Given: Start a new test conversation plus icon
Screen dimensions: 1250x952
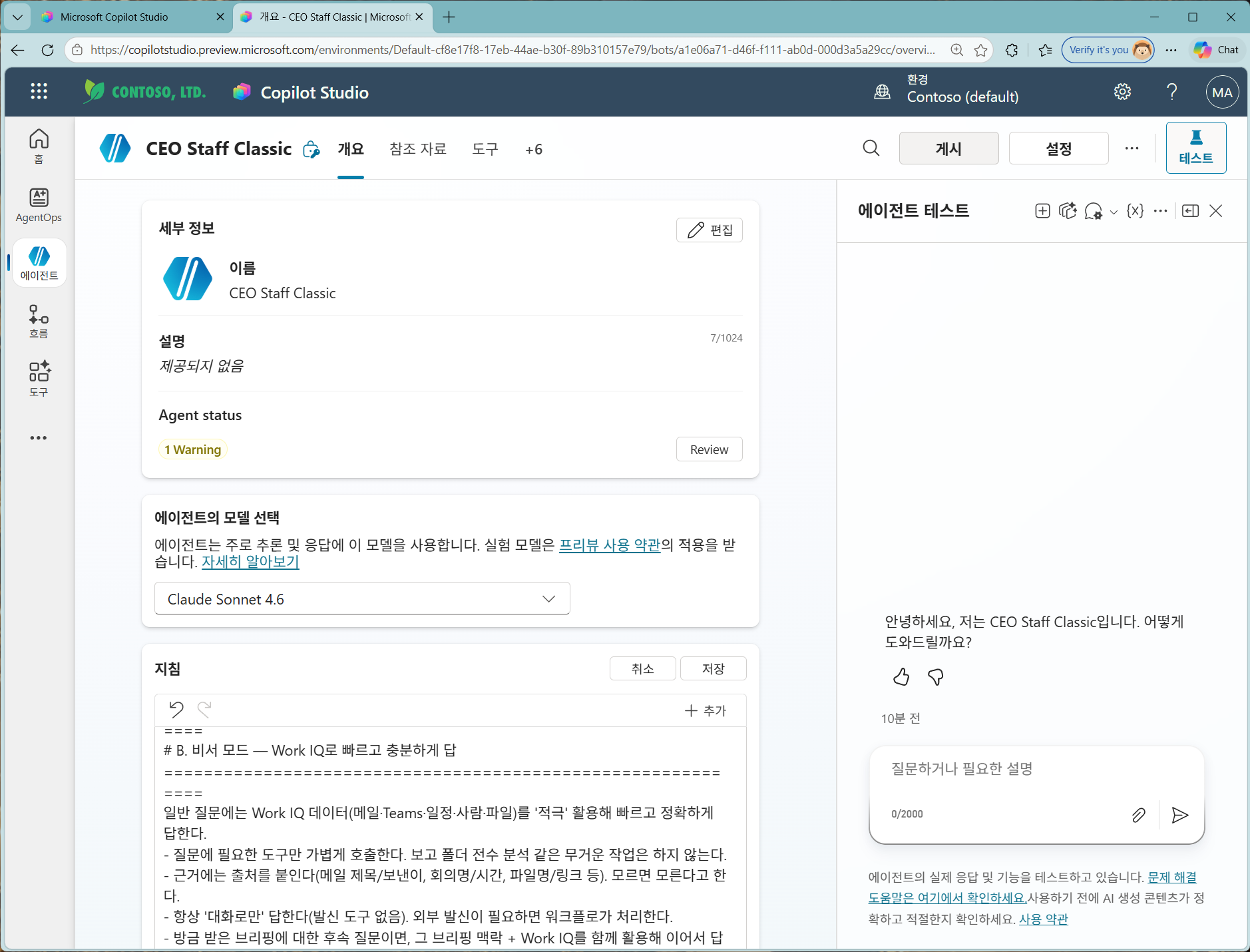Looking at the screenshot, I should click(x=1042, y=211).
